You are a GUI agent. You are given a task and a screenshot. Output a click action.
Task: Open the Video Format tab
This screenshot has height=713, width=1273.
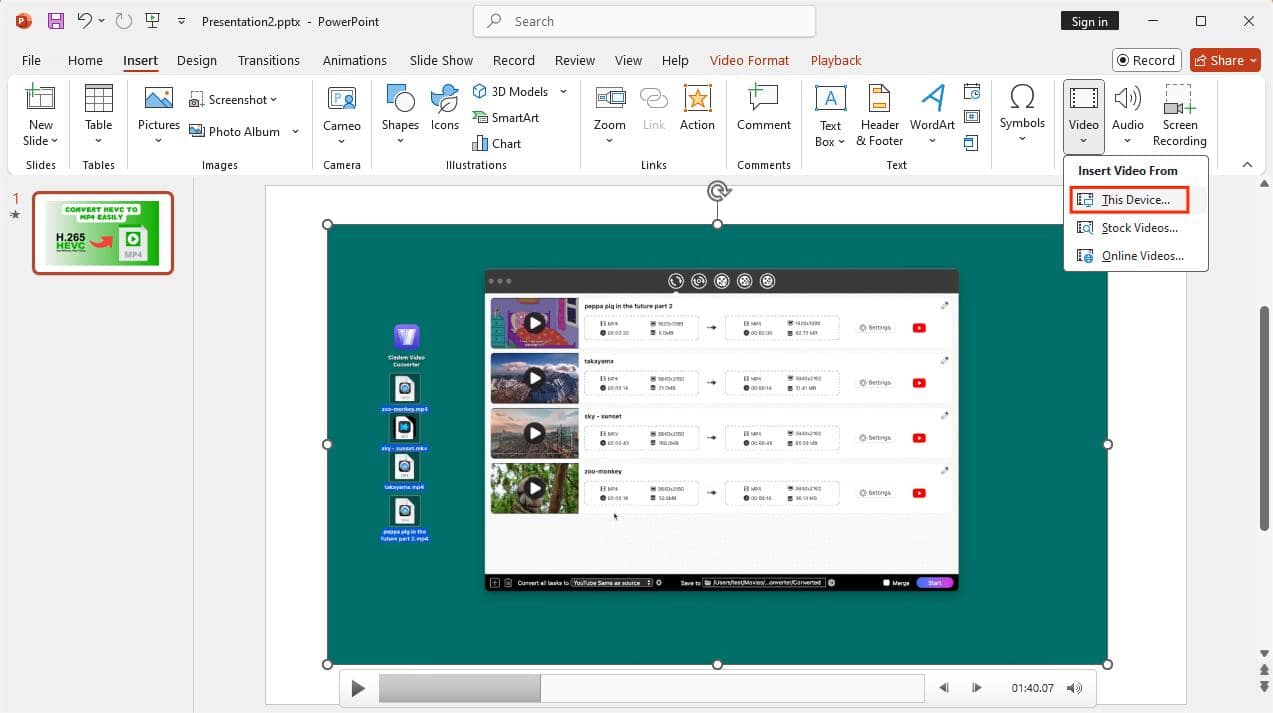pyautogui.click(x=749, y=60)
